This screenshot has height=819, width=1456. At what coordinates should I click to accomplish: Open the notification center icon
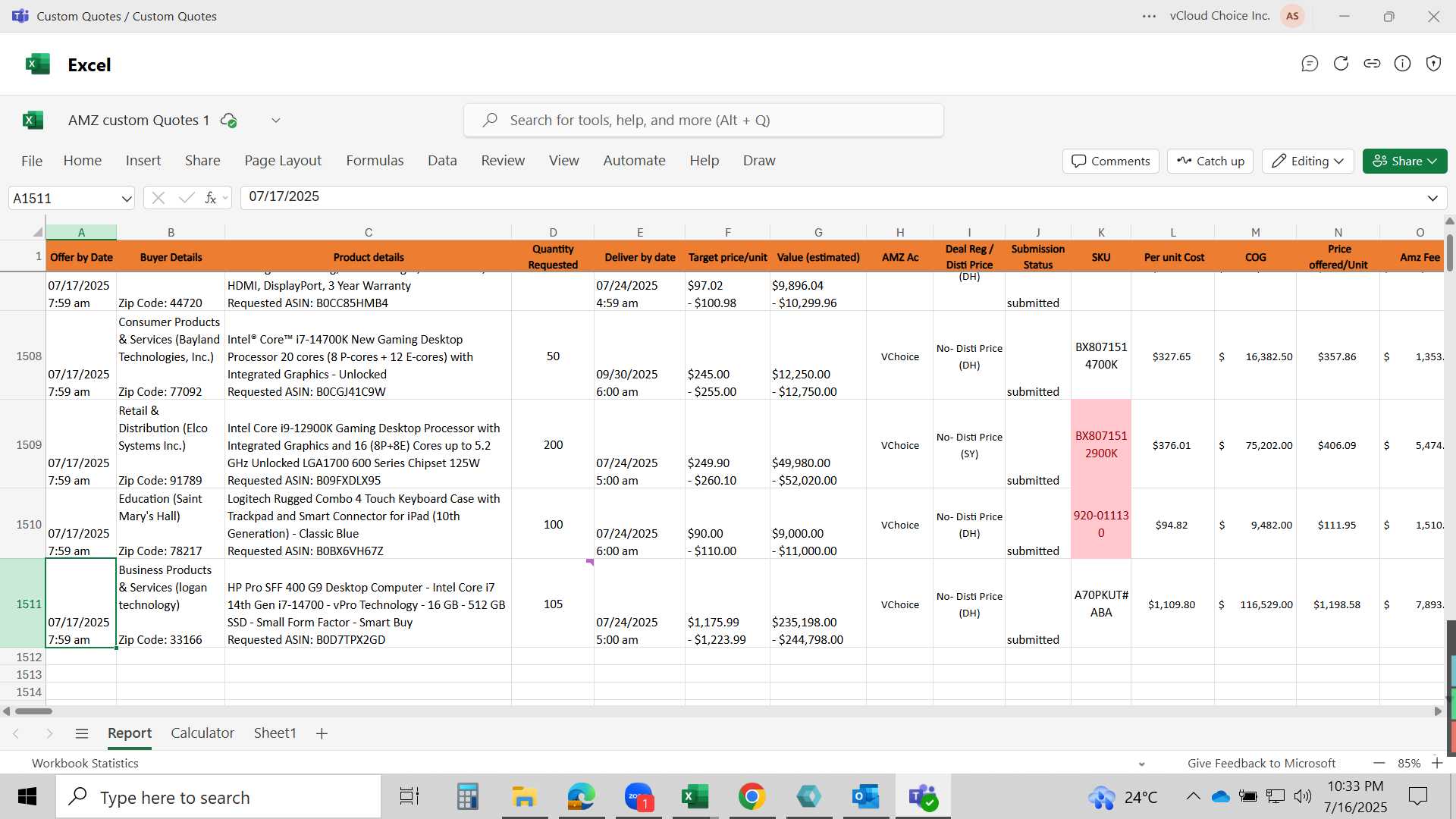[x=1417, y=796]
